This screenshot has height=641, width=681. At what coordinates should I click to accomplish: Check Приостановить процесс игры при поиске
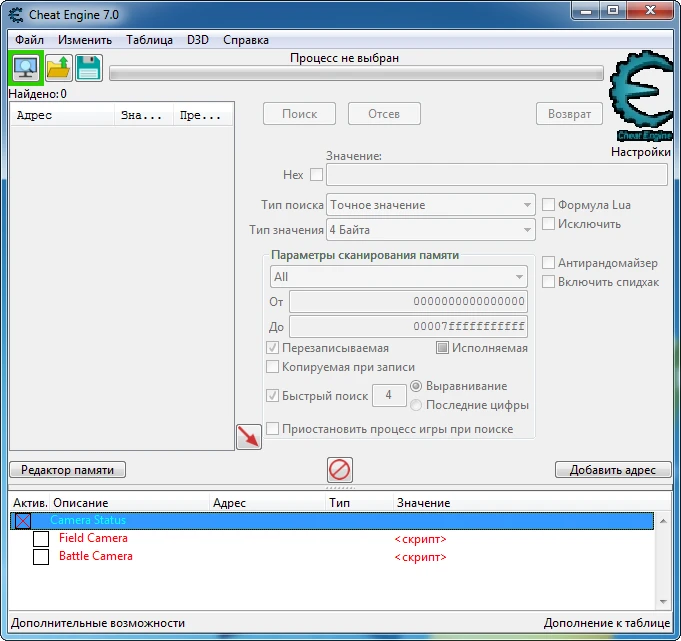pyautogui.click(x=272, y=429)
